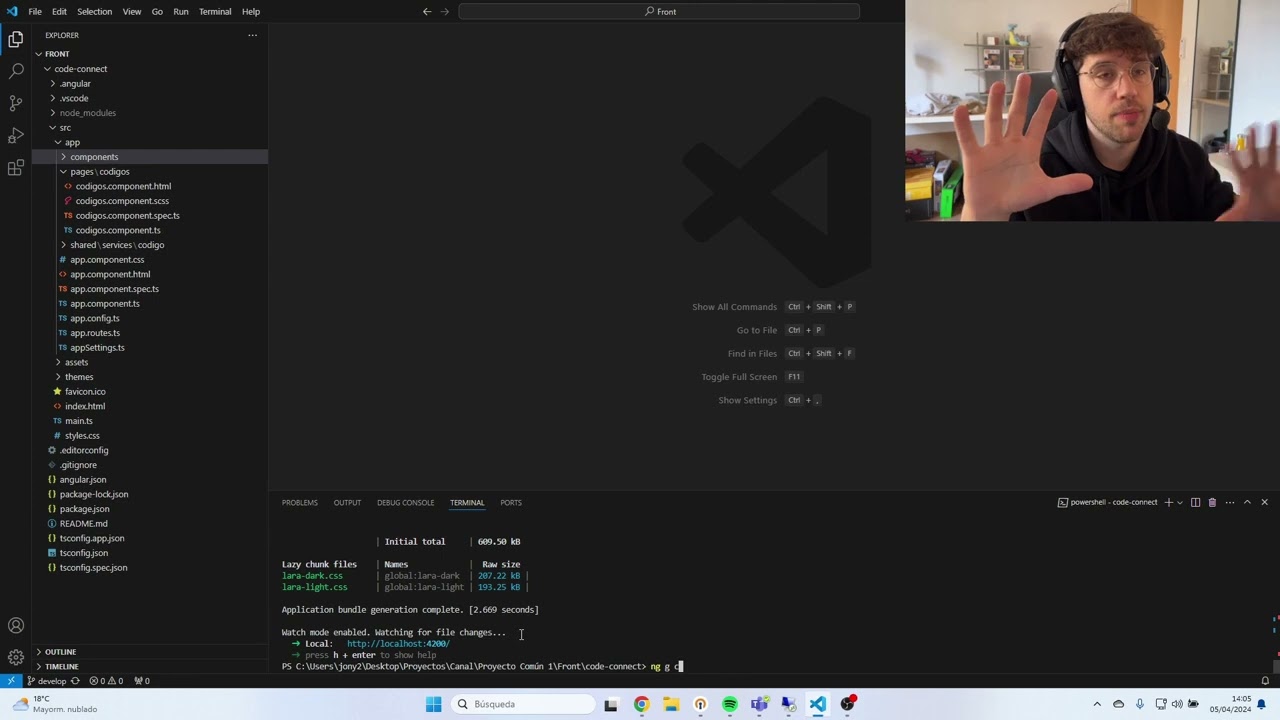Select powershell - code-connect terminal label
The width and height of the screenshot is (1280, 720).
point(1107,502)
